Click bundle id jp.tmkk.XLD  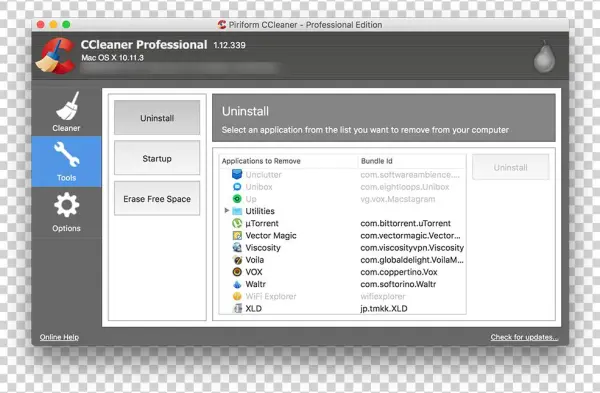coord(384,308)
